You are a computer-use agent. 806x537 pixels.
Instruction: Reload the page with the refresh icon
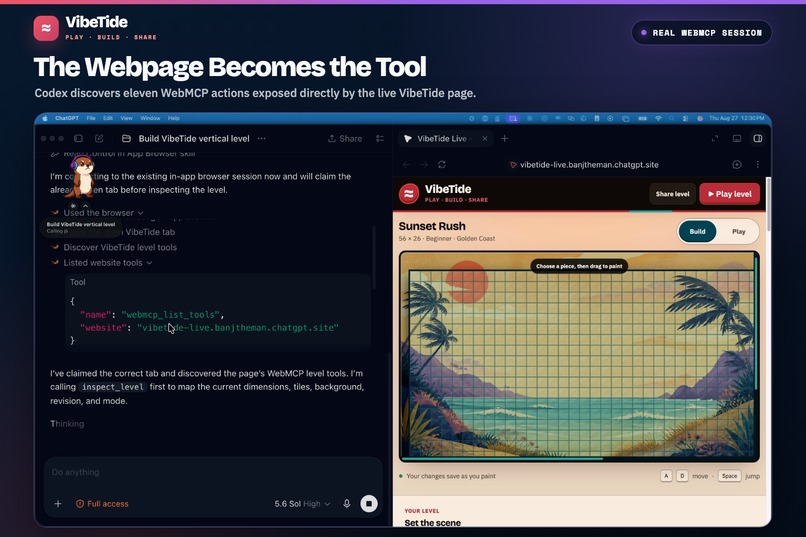(442, 164)
